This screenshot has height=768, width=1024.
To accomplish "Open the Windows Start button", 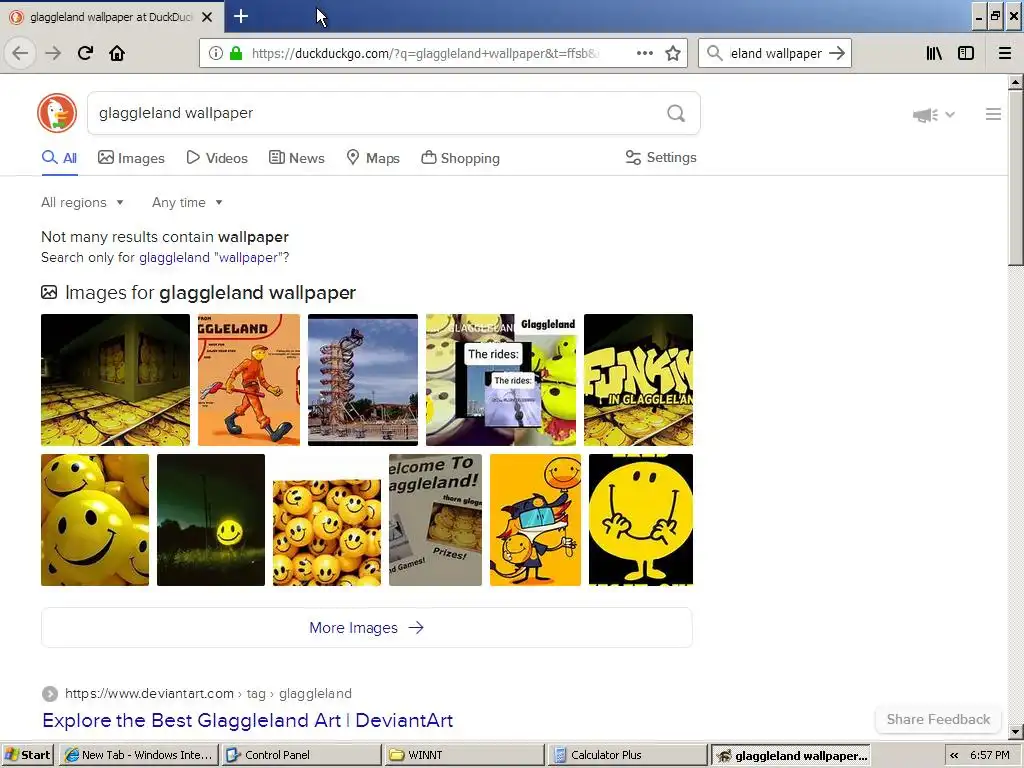I will point(27,755).
